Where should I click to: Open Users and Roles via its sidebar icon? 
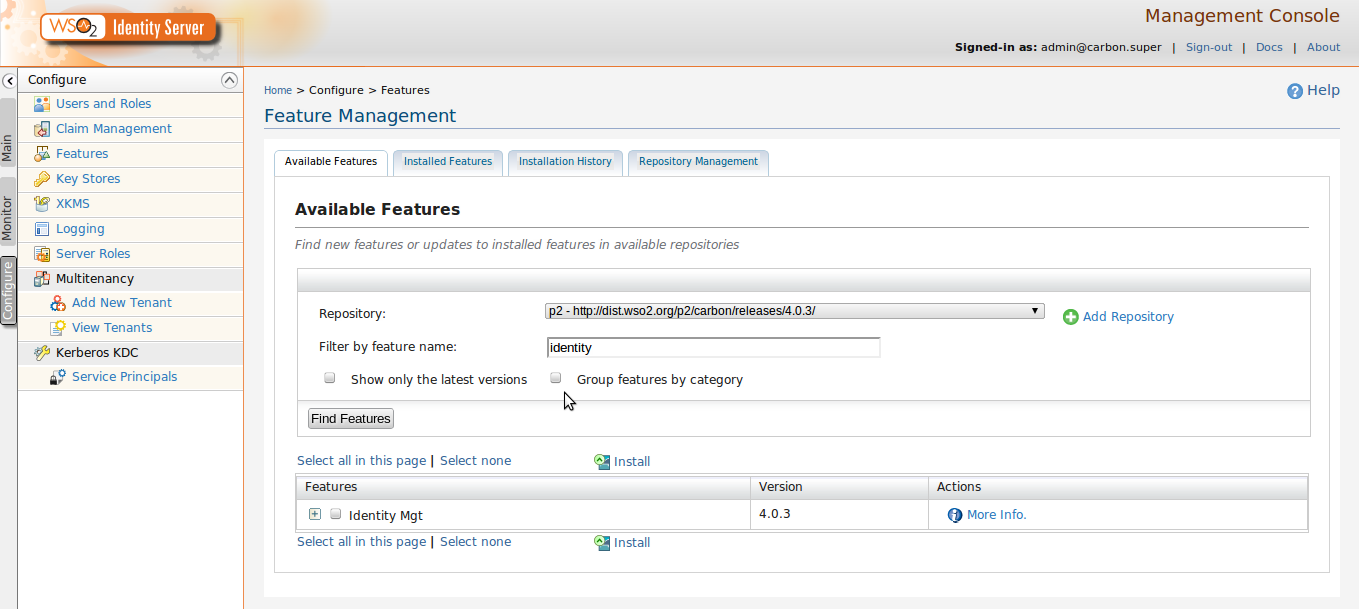tap(41, 103)
